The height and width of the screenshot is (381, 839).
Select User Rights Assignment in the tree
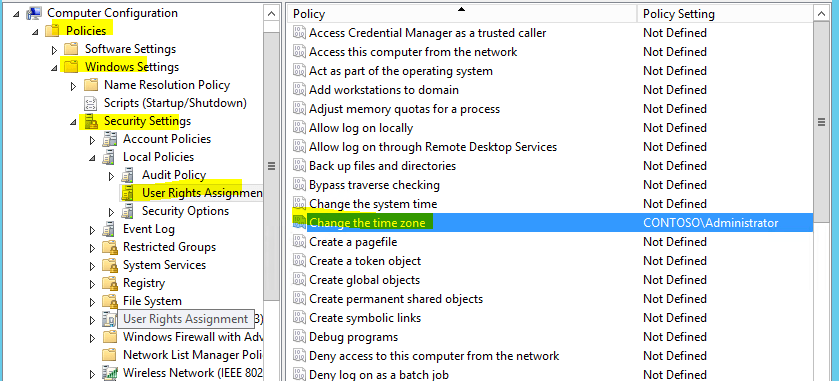[202, 193]
